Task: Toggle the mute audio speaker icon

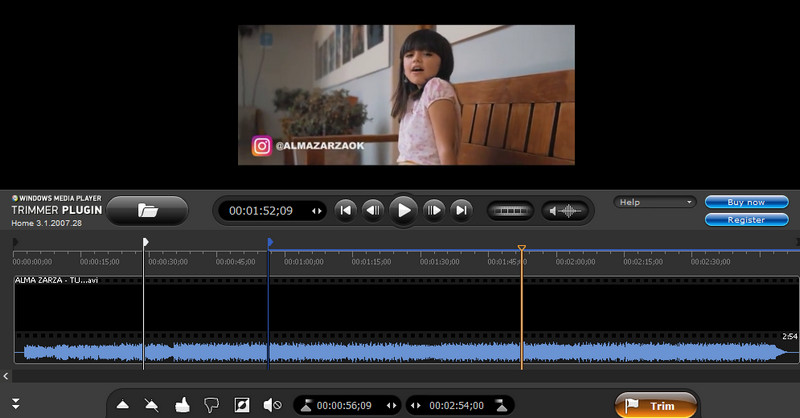Action: [271, 405]
